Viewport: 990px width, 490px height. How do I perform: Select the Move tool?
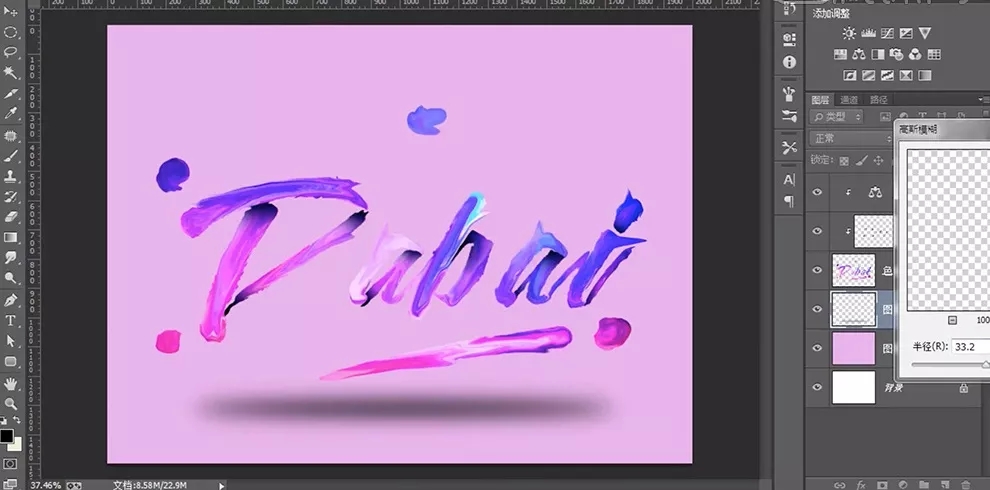(10, 11)
